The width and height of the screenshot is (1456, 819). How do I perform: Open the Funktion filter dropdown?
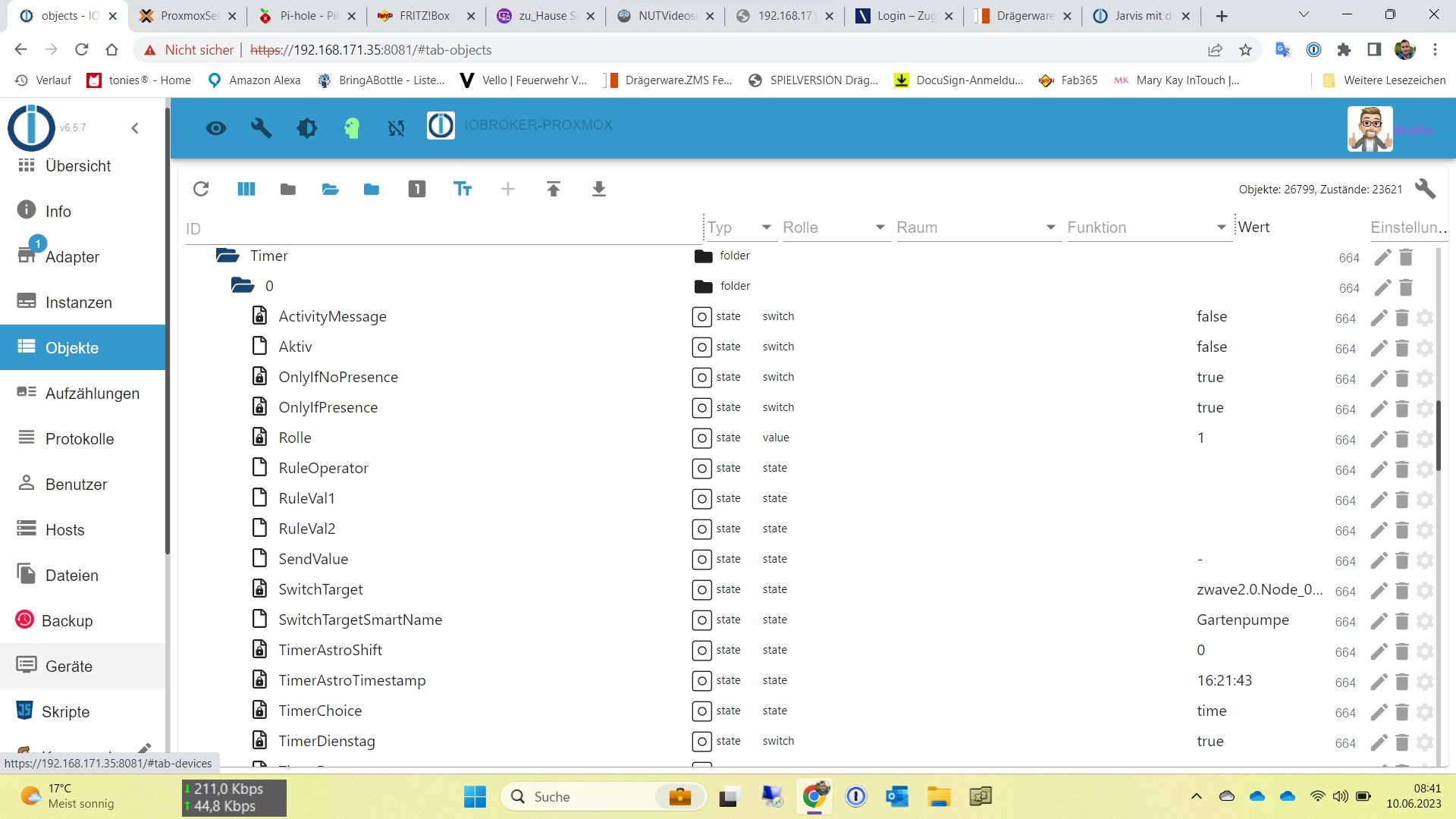pyautogui.click(x=1220, y=227)
